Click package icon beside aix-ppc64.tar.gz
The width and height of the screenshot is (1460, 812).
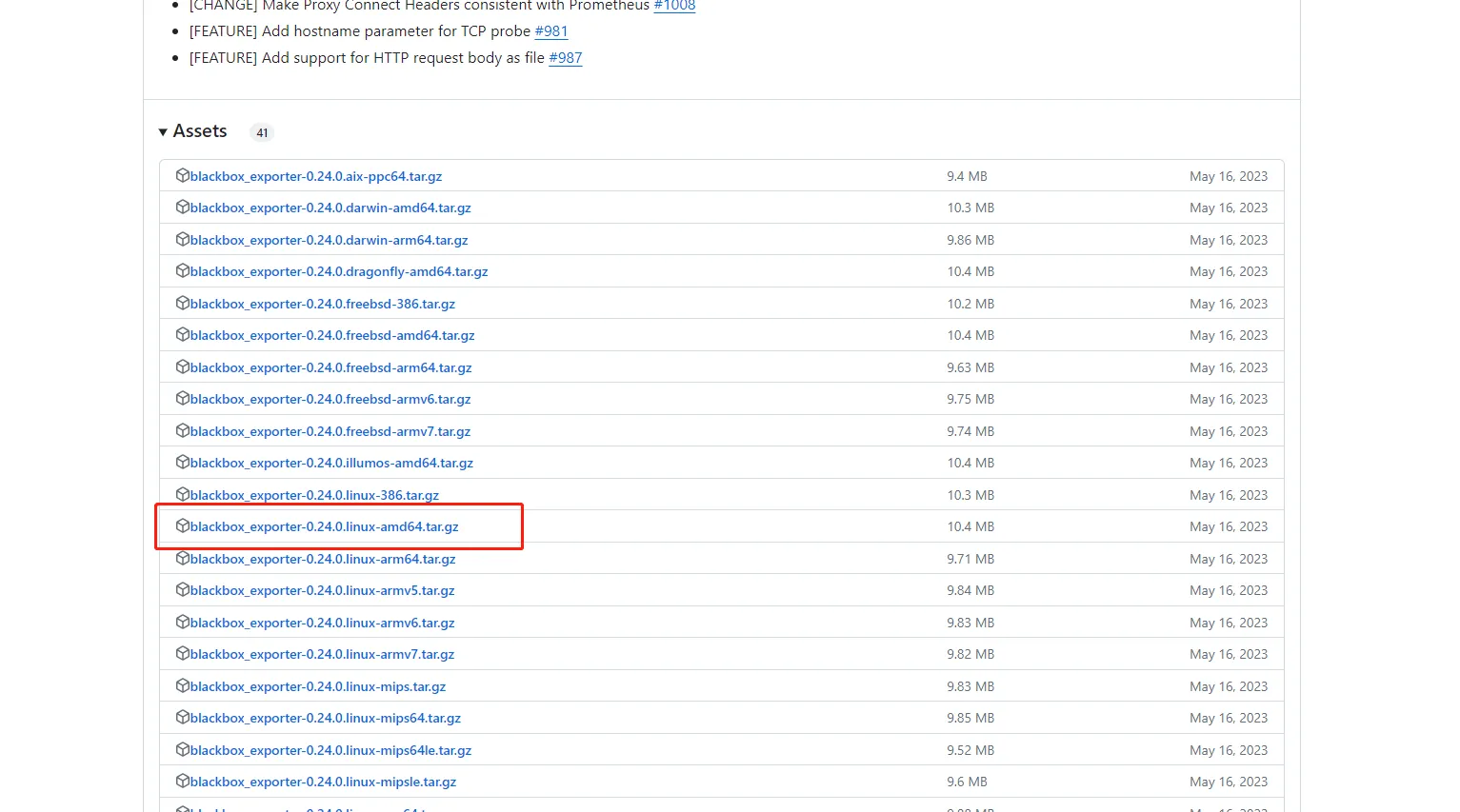pos(183,175)
